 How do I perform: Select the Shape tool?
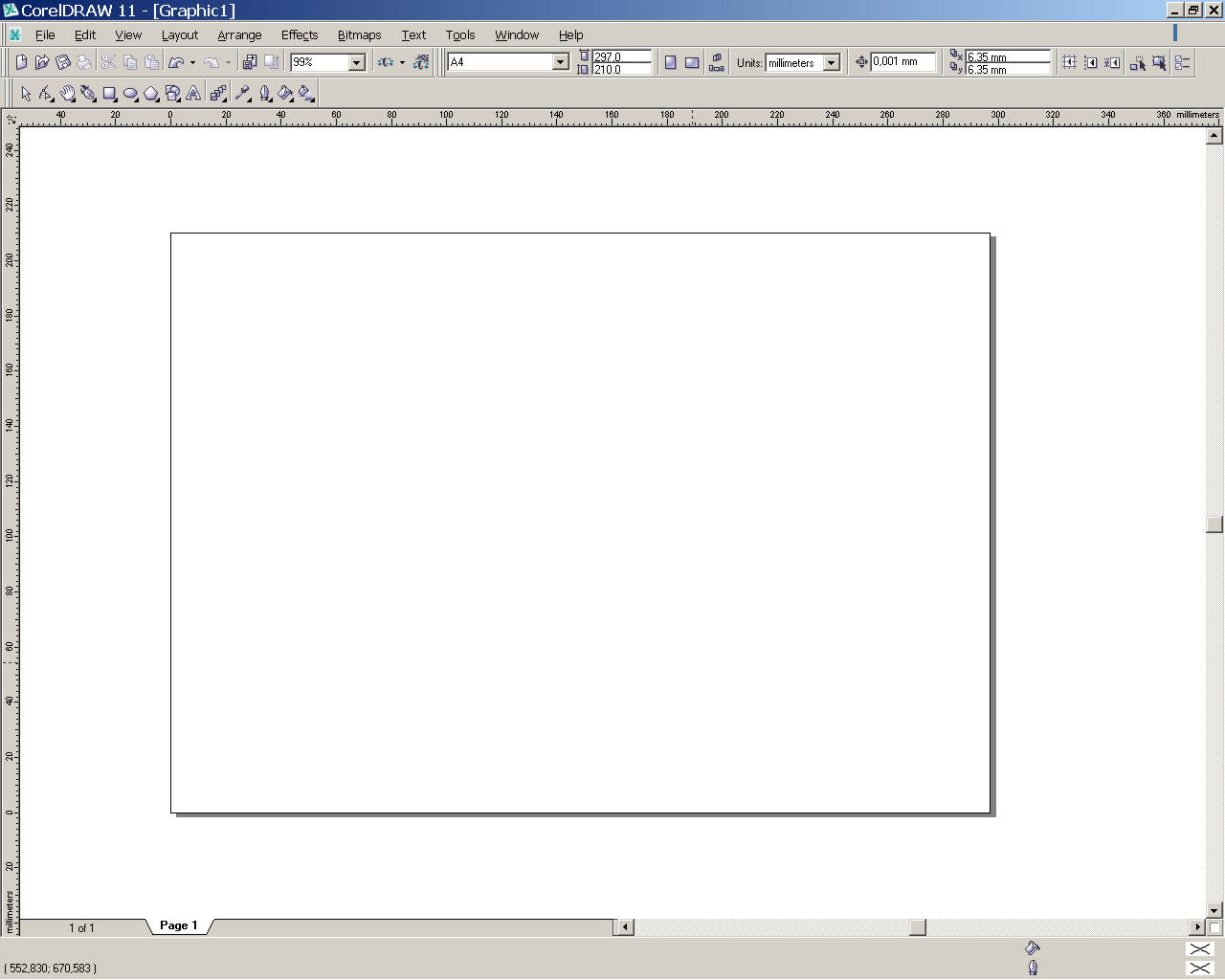[46, 93]
